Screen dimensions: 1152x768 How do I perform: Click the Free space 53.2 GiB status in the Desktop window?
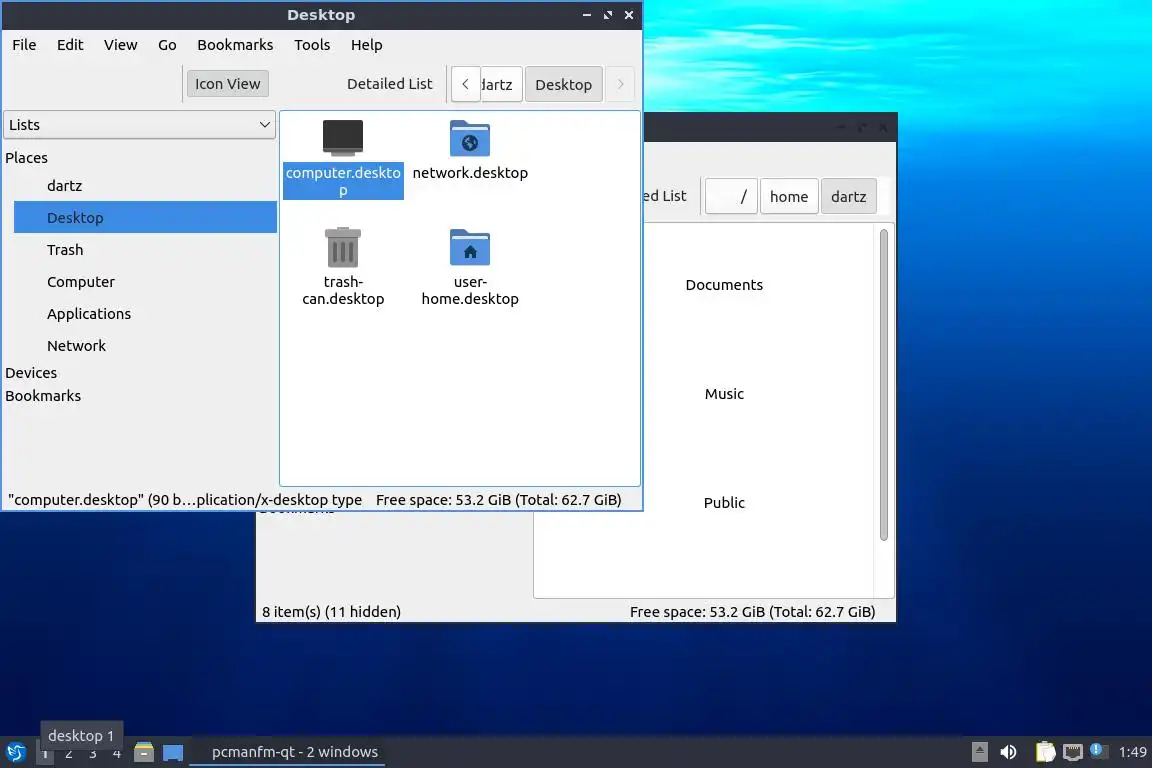coord(499,500)
